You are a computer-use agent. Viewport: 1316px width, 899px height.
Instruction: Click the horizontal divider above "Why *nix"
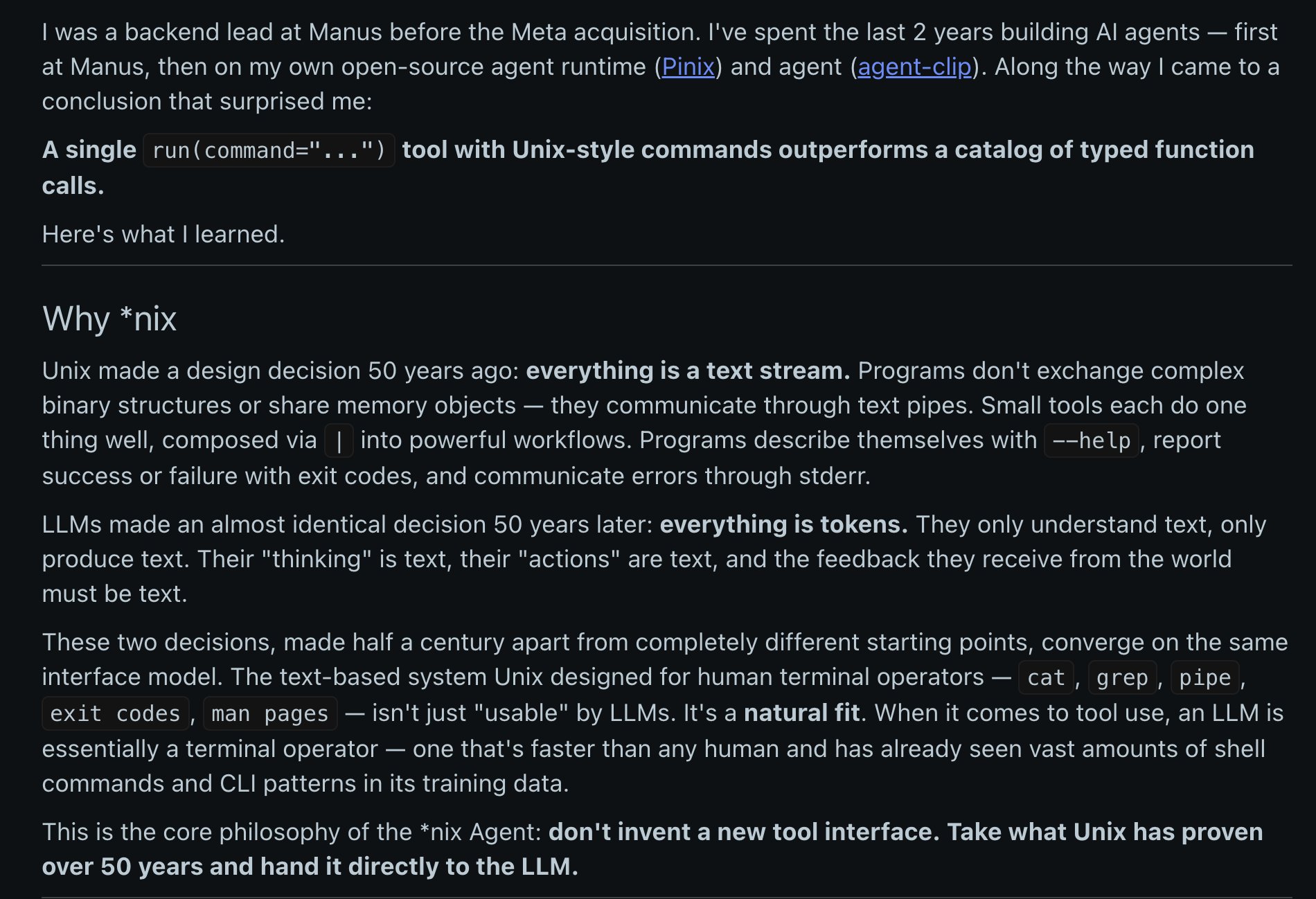coord(666,265)
